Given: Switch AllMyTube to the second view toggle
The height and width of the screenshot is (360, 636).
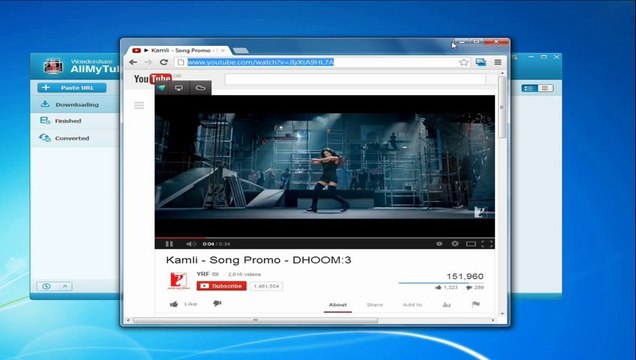Looking at the screenshot, I should point(545,88).
